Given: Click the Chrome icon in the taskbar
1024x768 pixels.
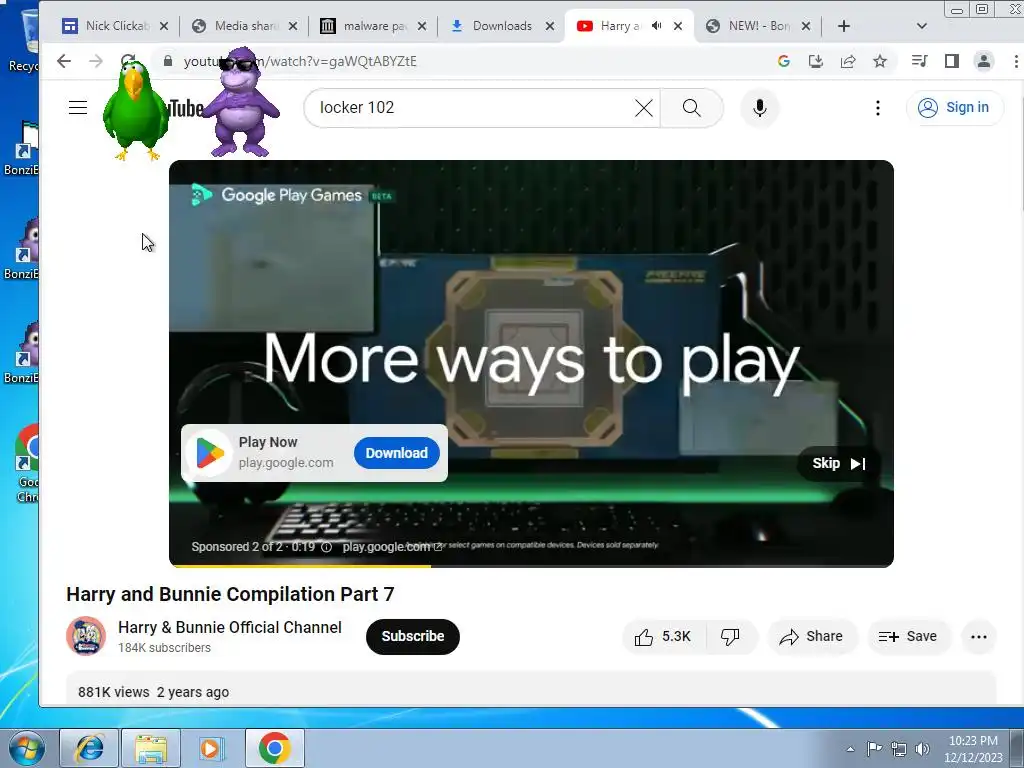Looking at the screenshot, I should click(x=274, y=748).
